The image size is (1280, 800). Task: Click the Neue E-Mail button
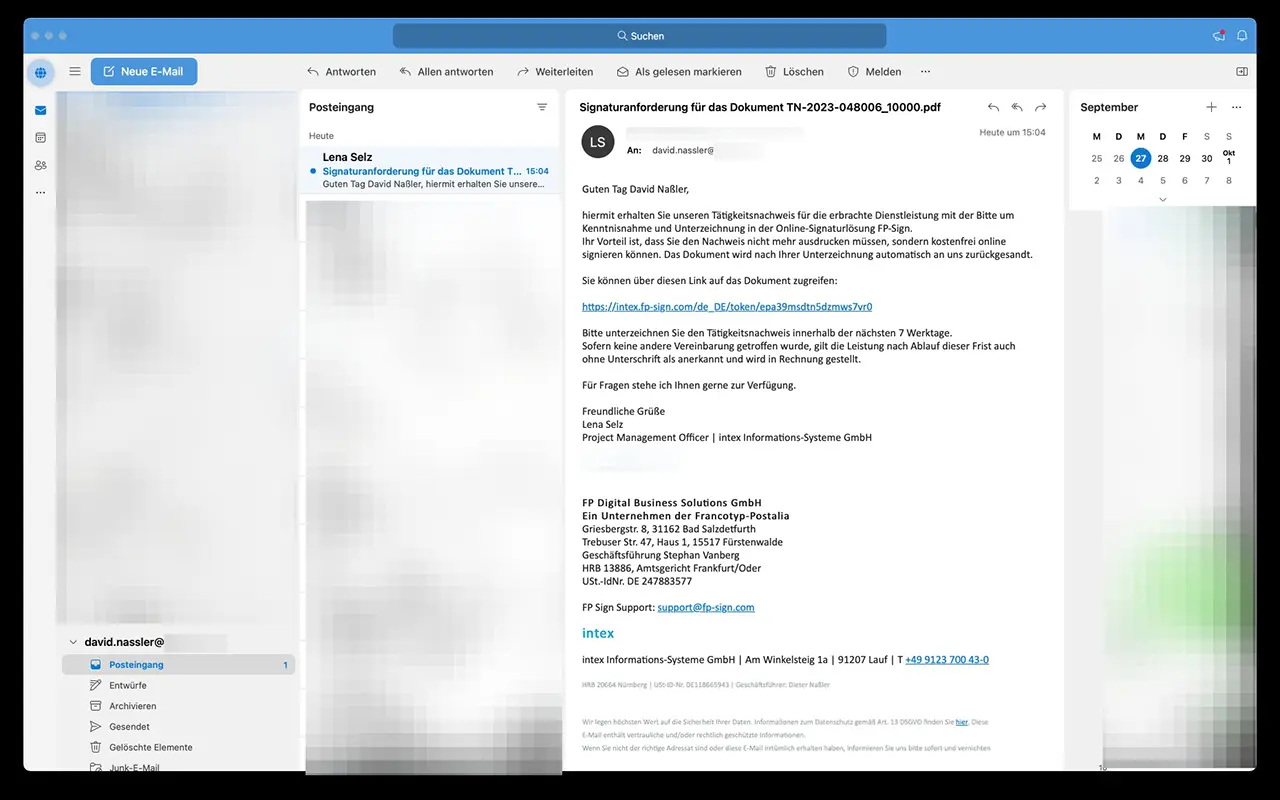click(144, 72)
